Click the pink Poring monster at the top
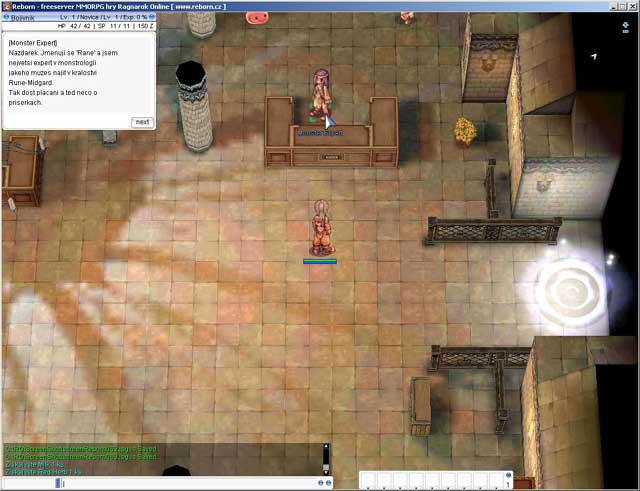 256,17
